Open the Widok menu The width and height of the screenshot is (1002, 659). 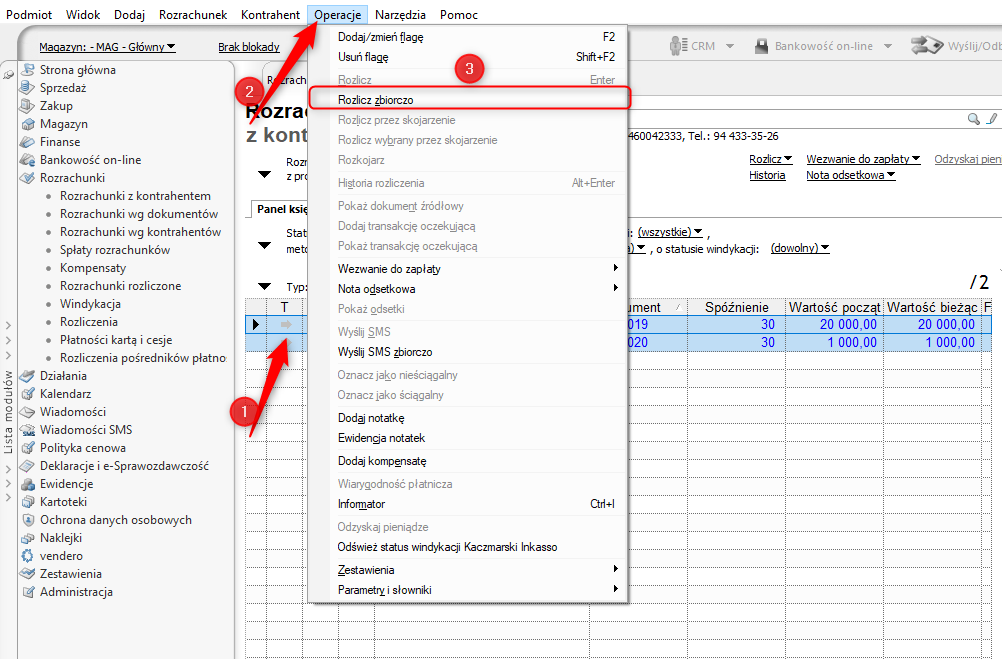click(x=83, y=15)
